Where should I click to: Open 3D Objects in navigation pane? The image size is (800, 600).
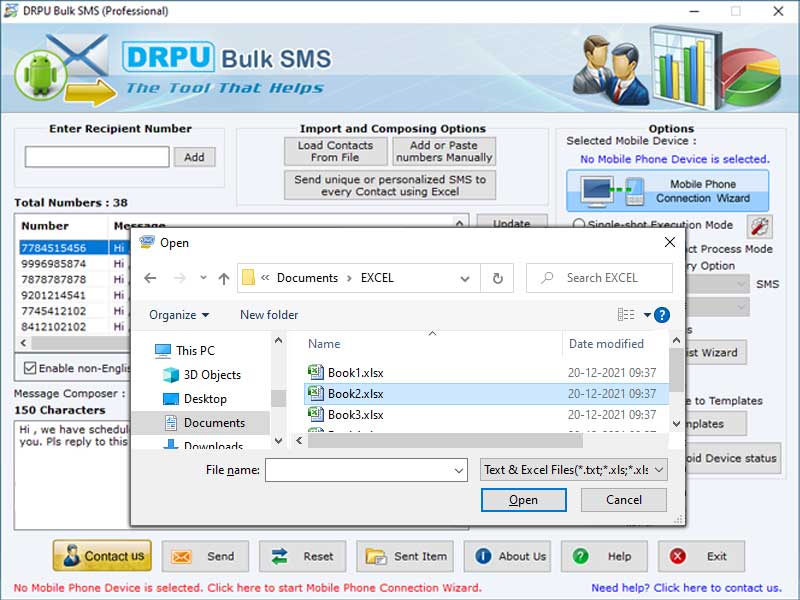tap(212, 375)
